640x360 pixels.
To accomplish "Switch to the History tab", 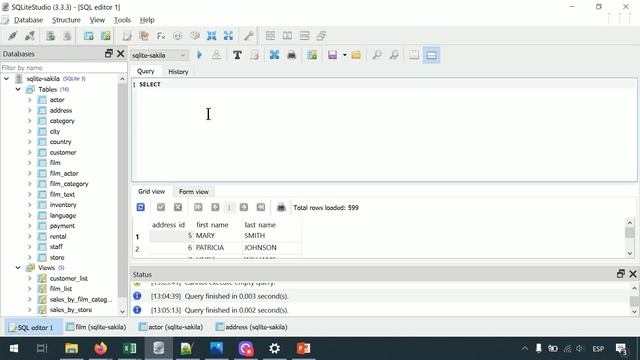I will click(178, 71).
